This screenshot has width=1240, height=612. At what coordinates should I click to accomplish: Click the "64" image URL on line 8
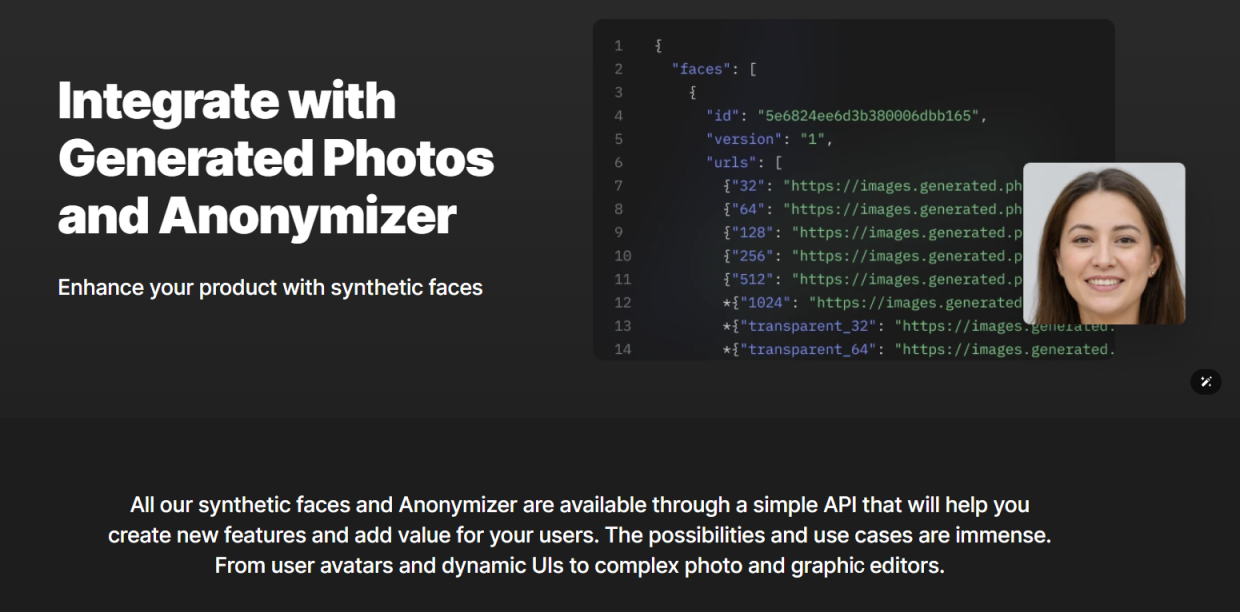coord(902,209)
